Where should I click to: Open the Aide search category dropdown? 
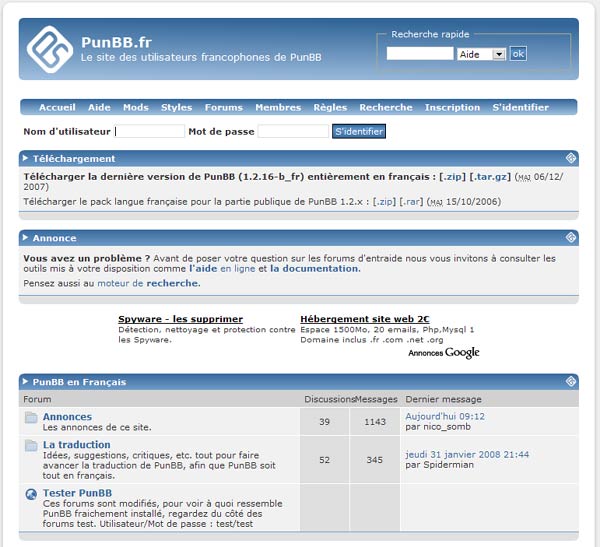(481, 54)
